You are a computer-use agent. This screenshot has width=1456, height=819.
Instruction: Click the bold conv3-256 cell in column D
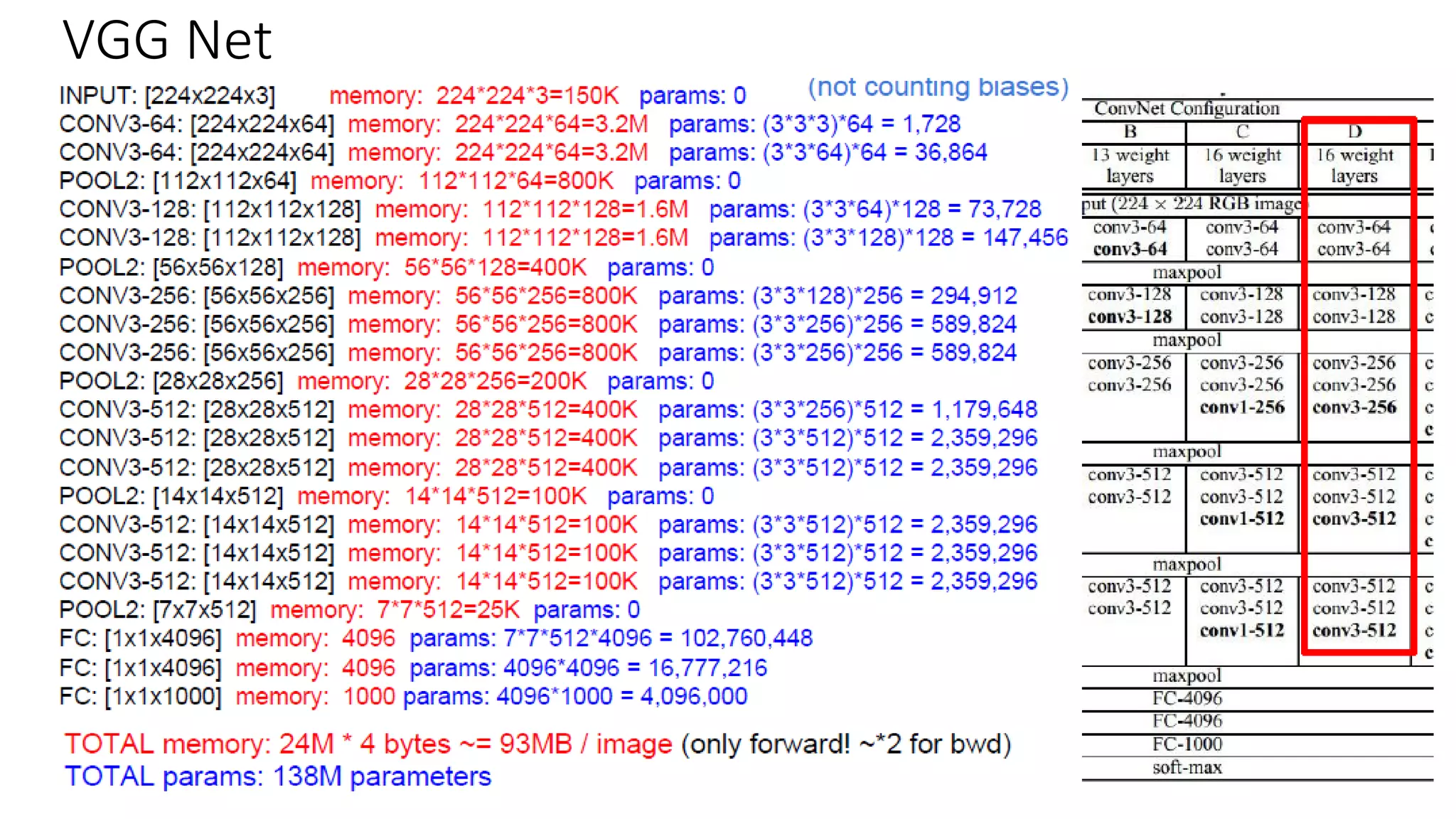click(1354, 407)
